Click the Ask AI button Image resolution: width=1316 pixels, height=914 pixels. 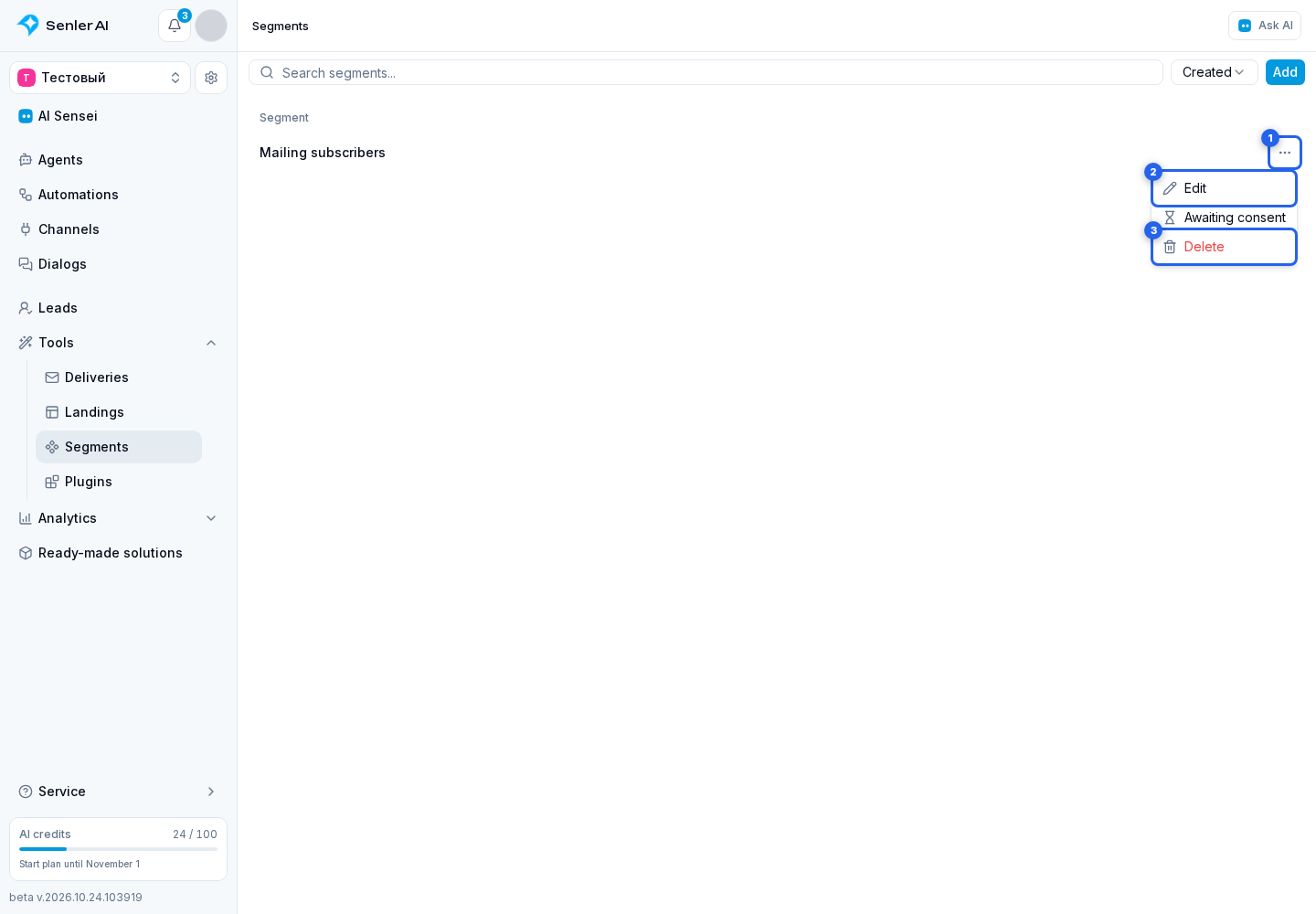(x=1265, y=26)
